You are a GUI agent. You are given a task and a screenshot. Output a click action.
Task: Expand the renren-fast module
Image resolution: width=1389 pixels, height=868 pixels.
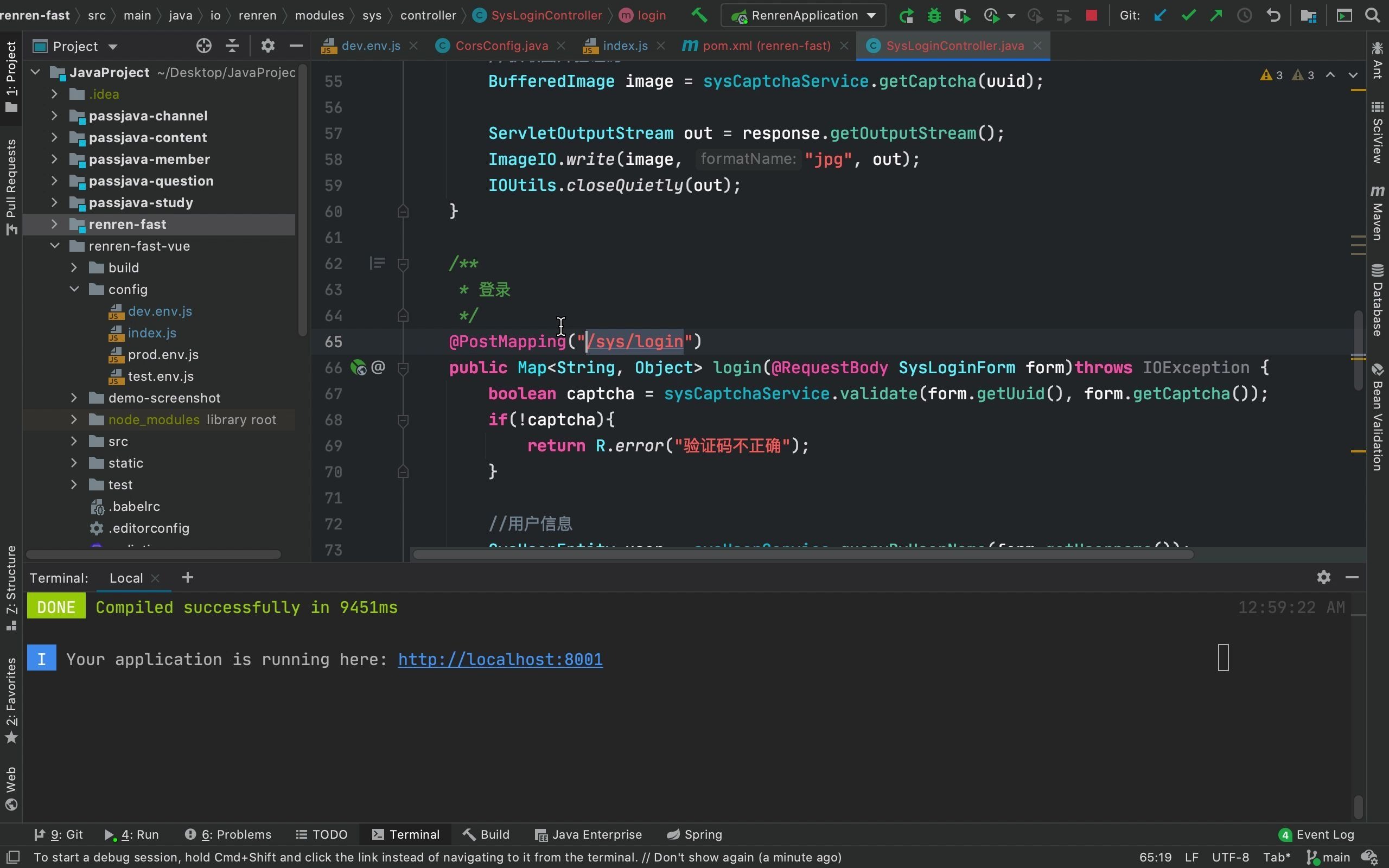pyautogui.click(x=54, y=224)
